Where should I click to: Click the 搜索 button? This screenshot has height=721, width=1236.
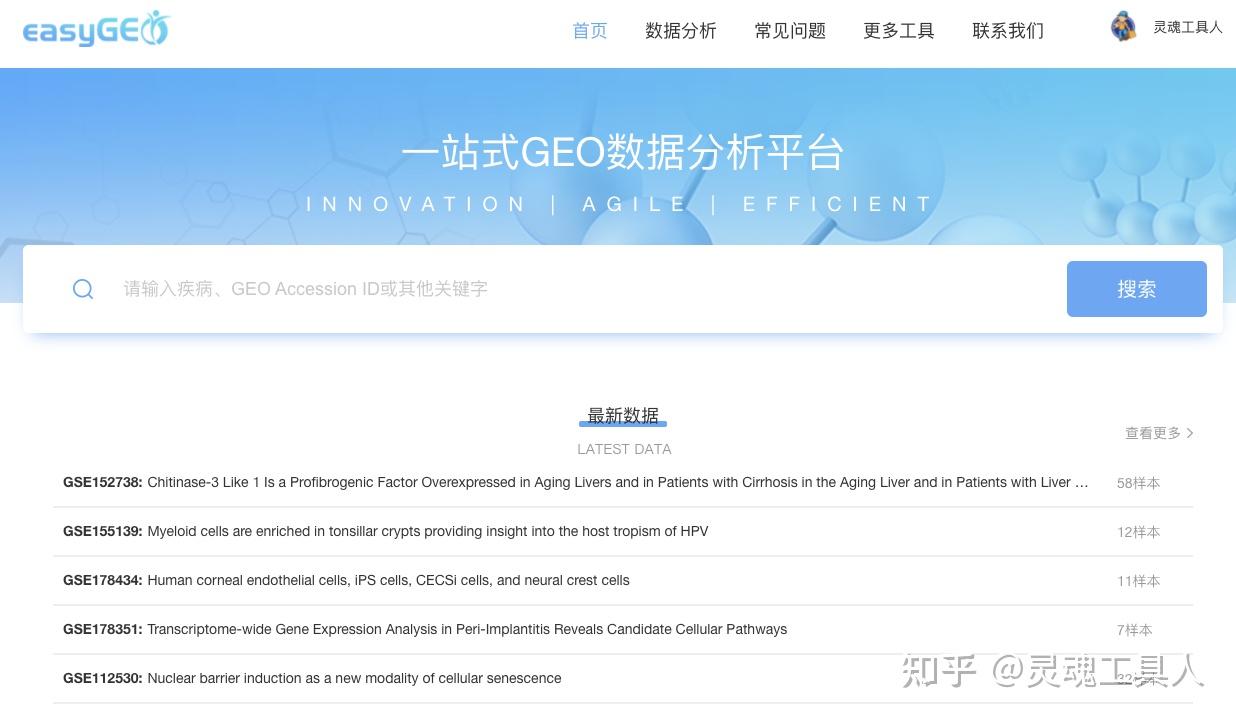click(x=1137, y=289)
